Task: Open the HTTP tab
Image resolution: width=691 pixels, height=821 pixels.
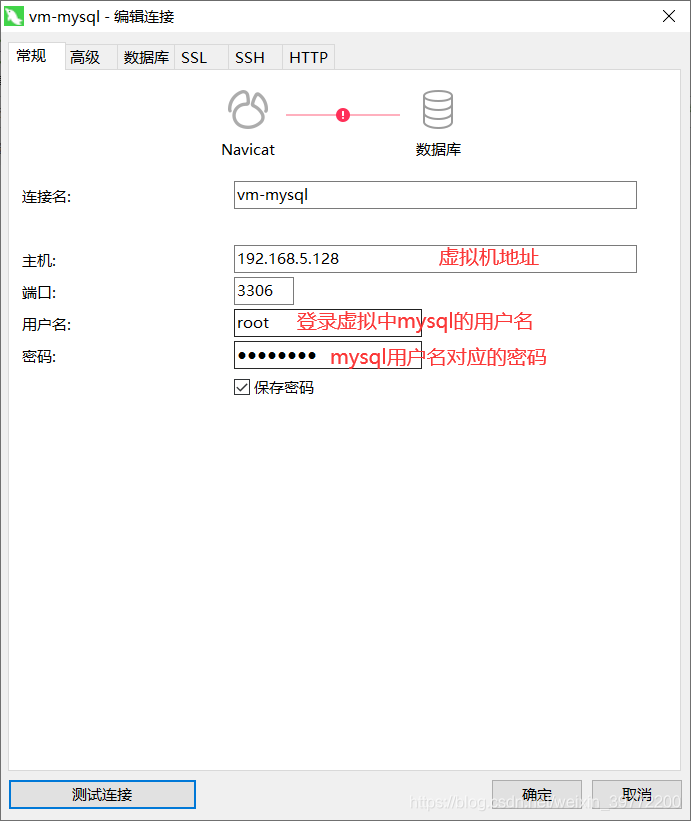Action: [x=308, y=57]
